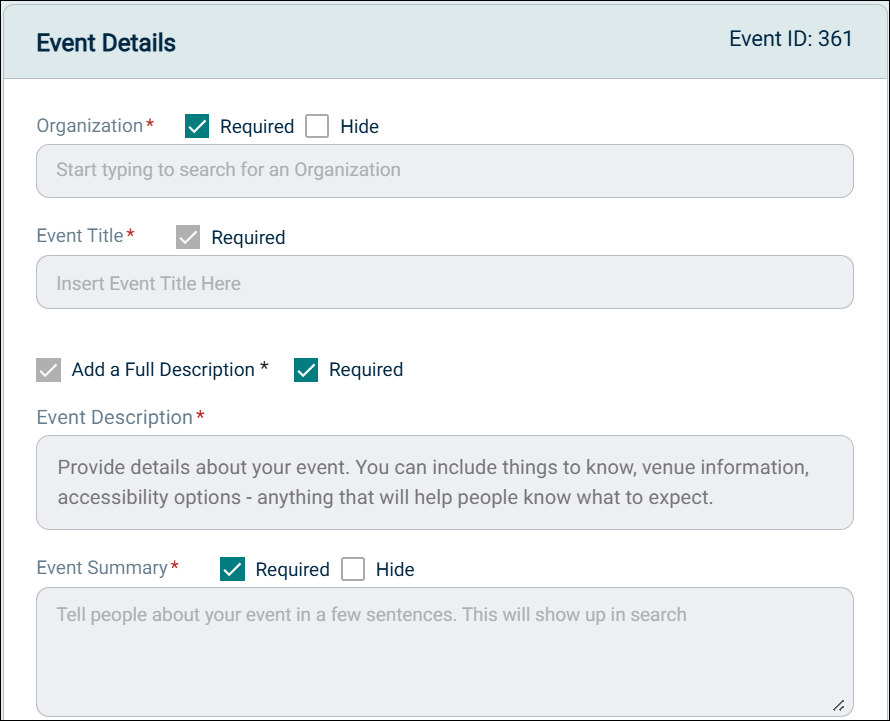Uncheck Required next to Add a Full Description

306,370
